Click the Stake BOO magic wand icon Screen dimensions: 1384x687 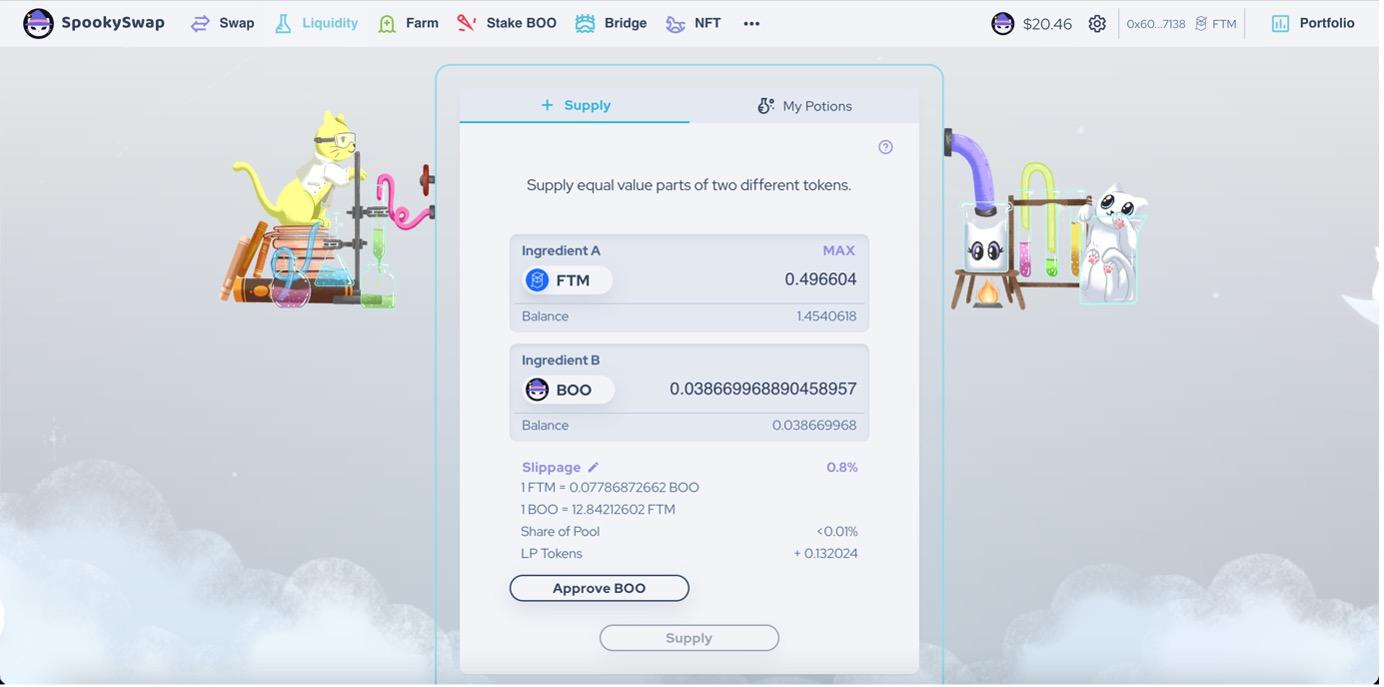pos(466,23)
